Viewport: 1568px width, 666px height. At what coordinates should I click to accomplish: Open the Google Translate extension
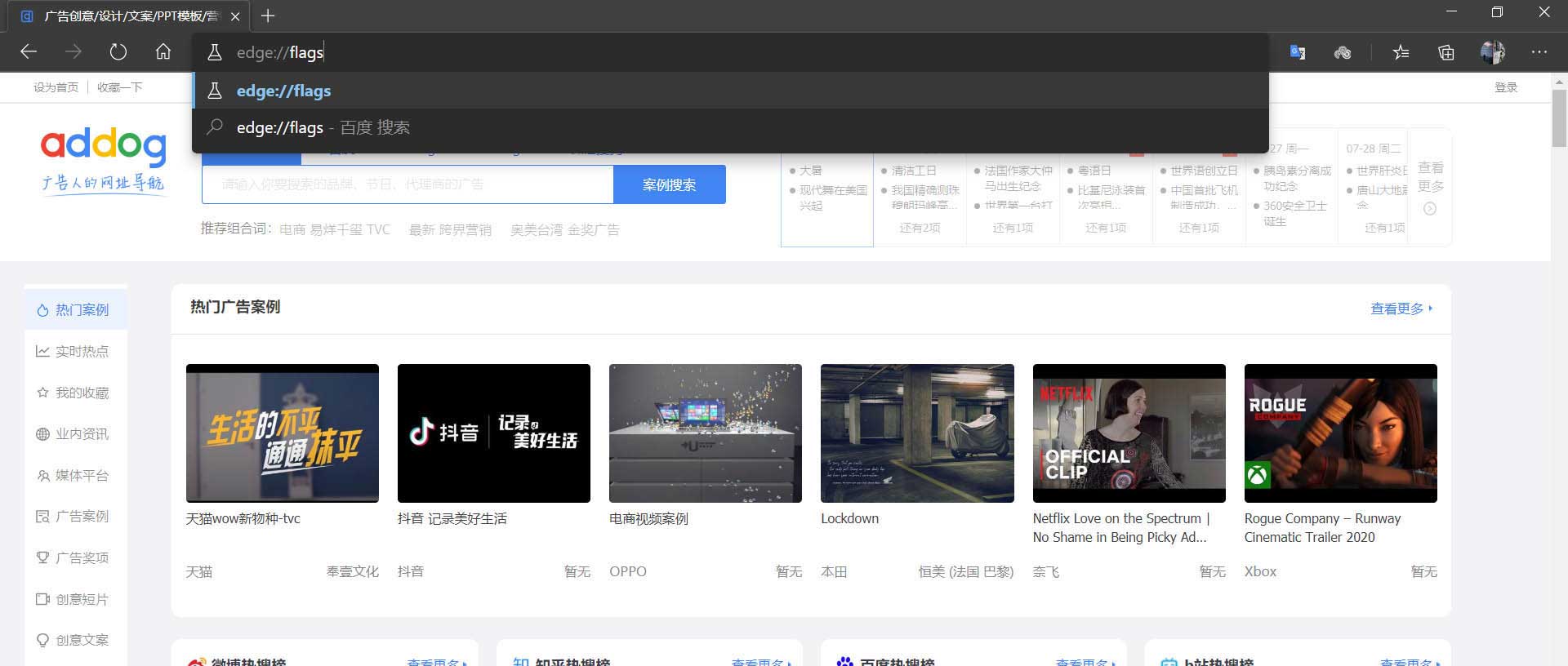tap(1297, 52)
